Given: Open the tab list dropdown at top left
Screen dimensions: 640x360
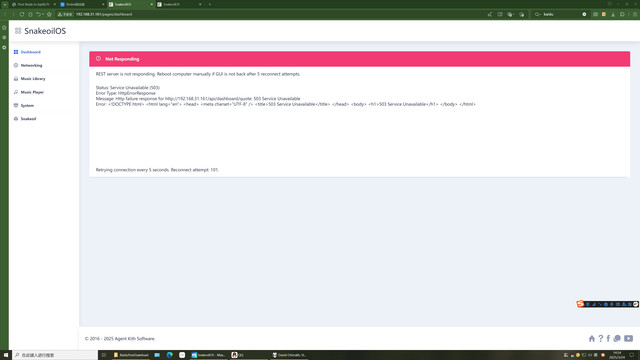Looking at the screenshot, I should [x=5, y=4].
